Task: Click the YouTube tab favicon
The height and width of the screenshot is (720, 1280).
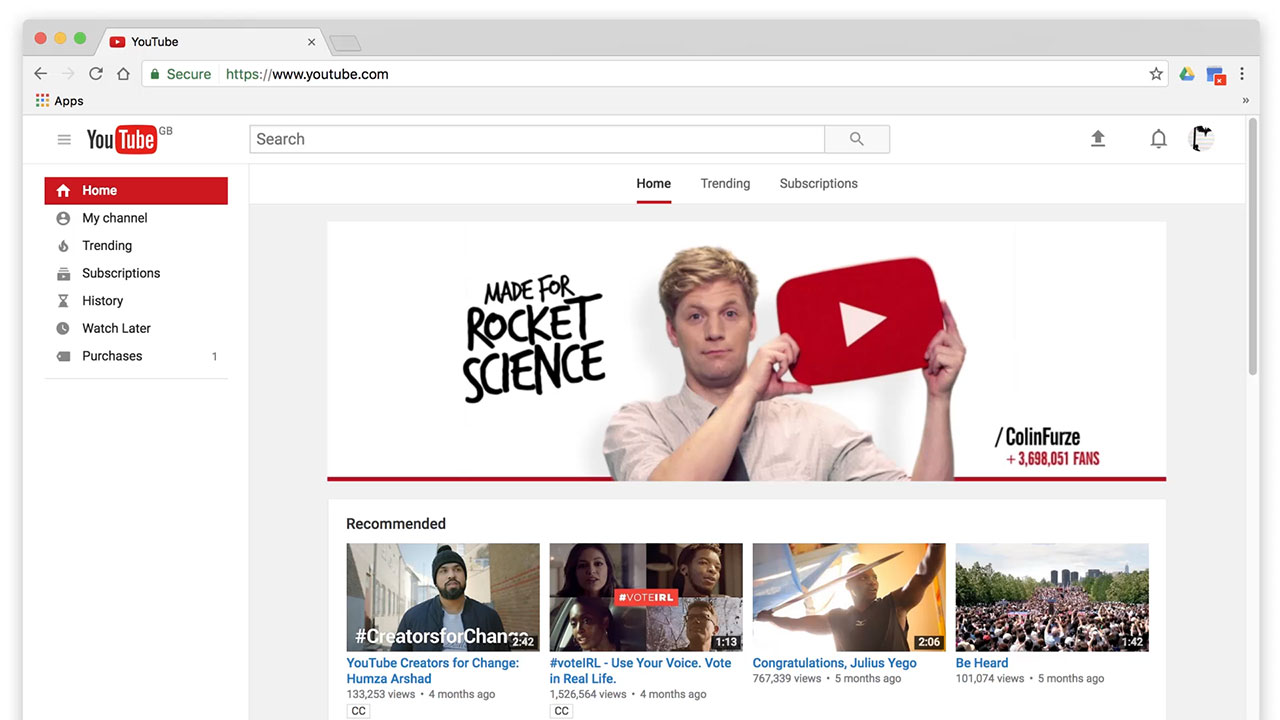Action: pos(117,42)
